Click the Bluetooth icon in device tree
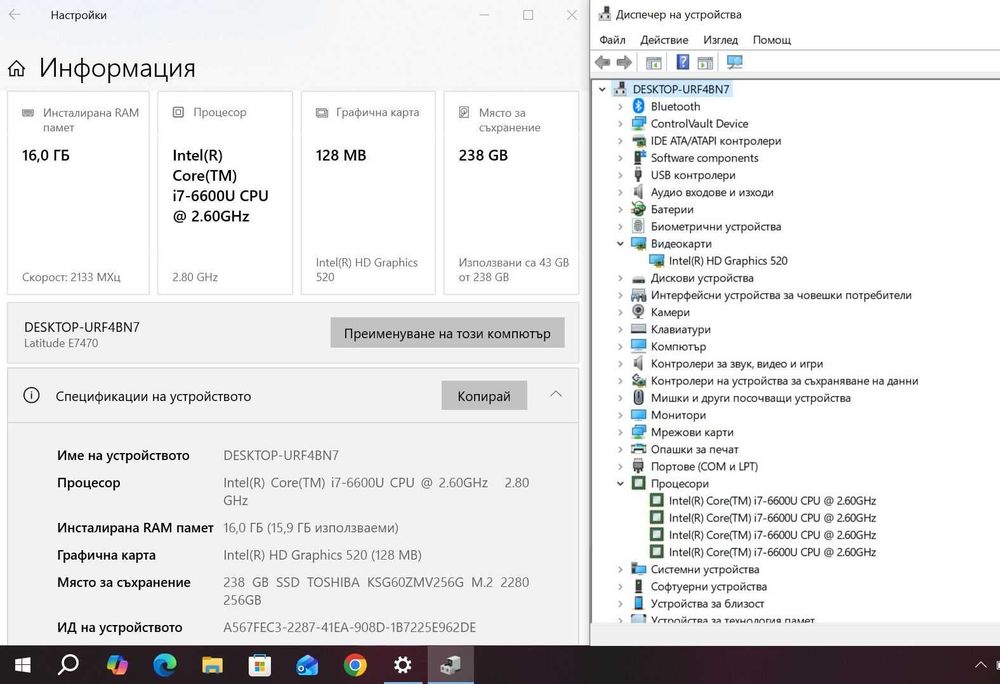Screen dimensions: 1000x684 point(638,106)
